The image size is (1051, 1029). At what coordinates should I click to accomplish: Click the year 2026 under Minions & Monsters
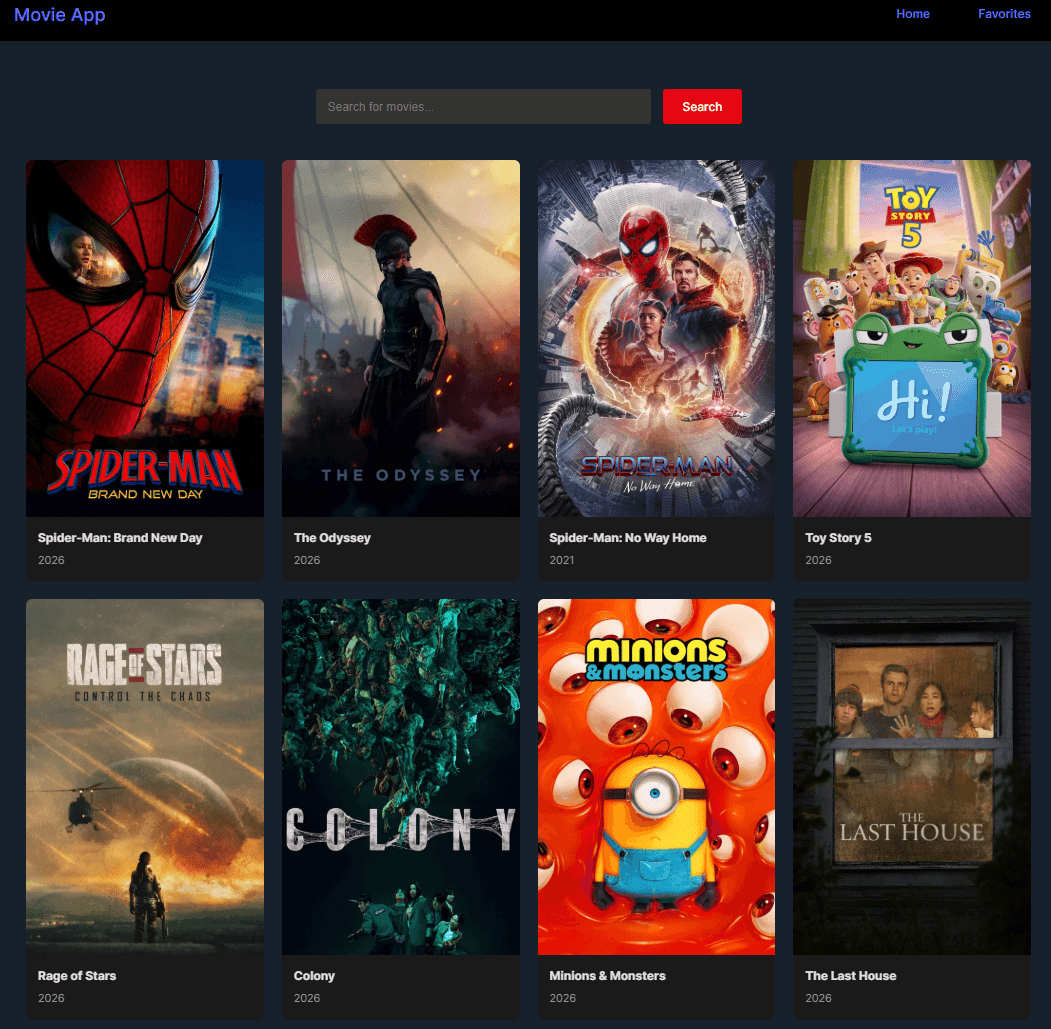562,998
